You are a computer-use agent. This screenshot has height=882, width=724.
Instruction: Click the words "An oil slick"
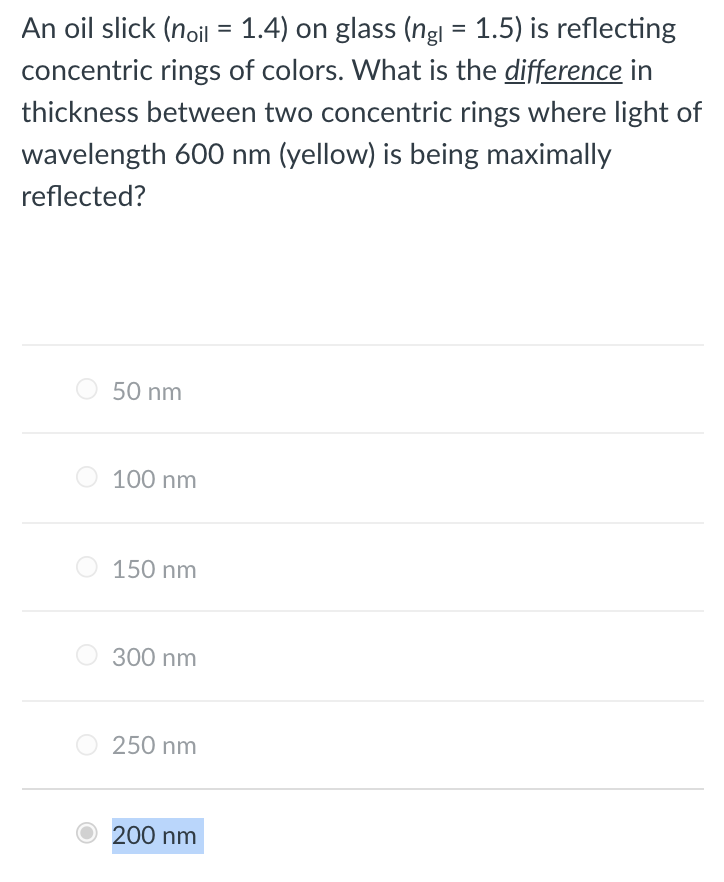(88, 28)
